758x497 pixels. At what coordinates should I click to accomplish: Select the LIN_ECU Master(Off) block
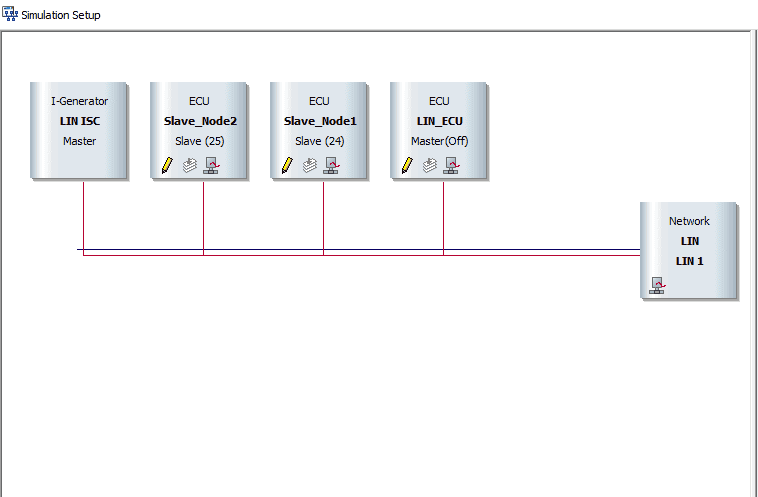click(438, 131)
